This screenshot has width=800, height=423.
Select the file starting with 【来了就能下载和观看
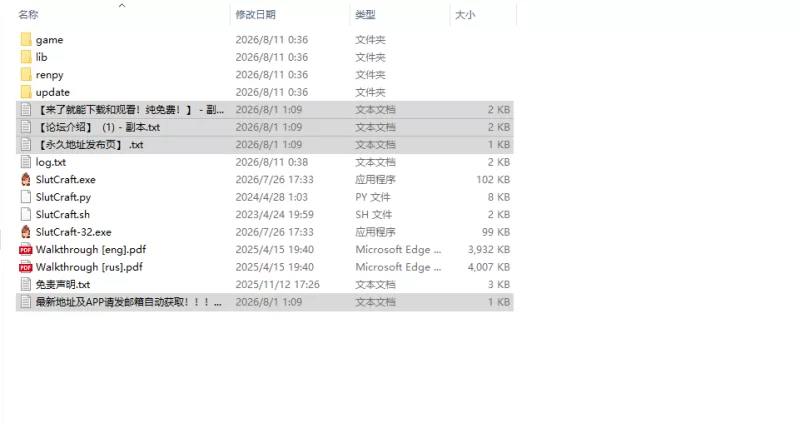pos(130,110)
